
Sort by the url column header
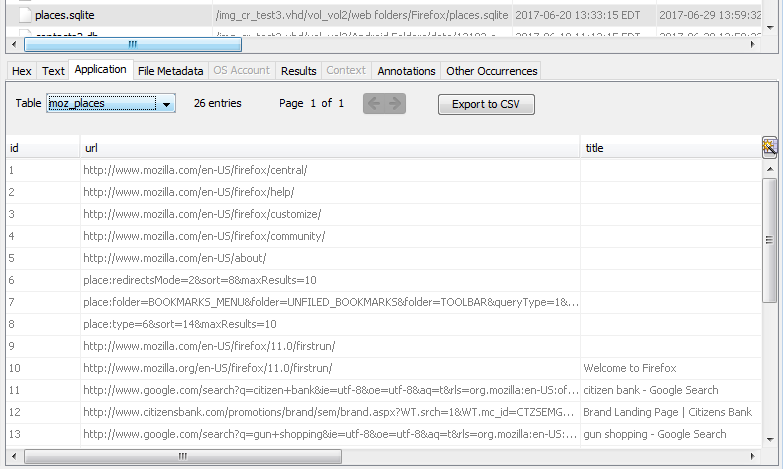point(330,148)
